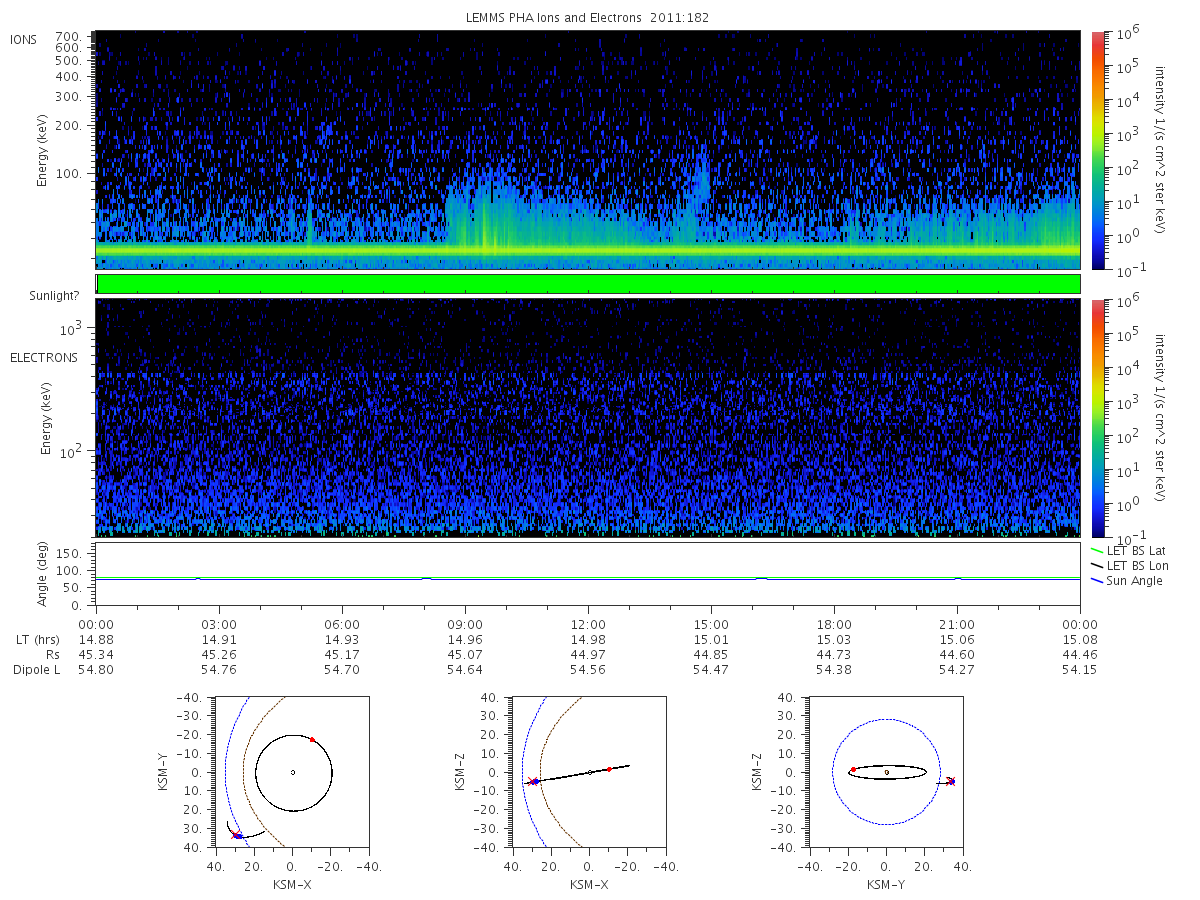Click the spacecraft position marker in the KSM-Y vs KSM-X plot
The height and width of the screenshot is (900, 1200).
click(237, 835)
